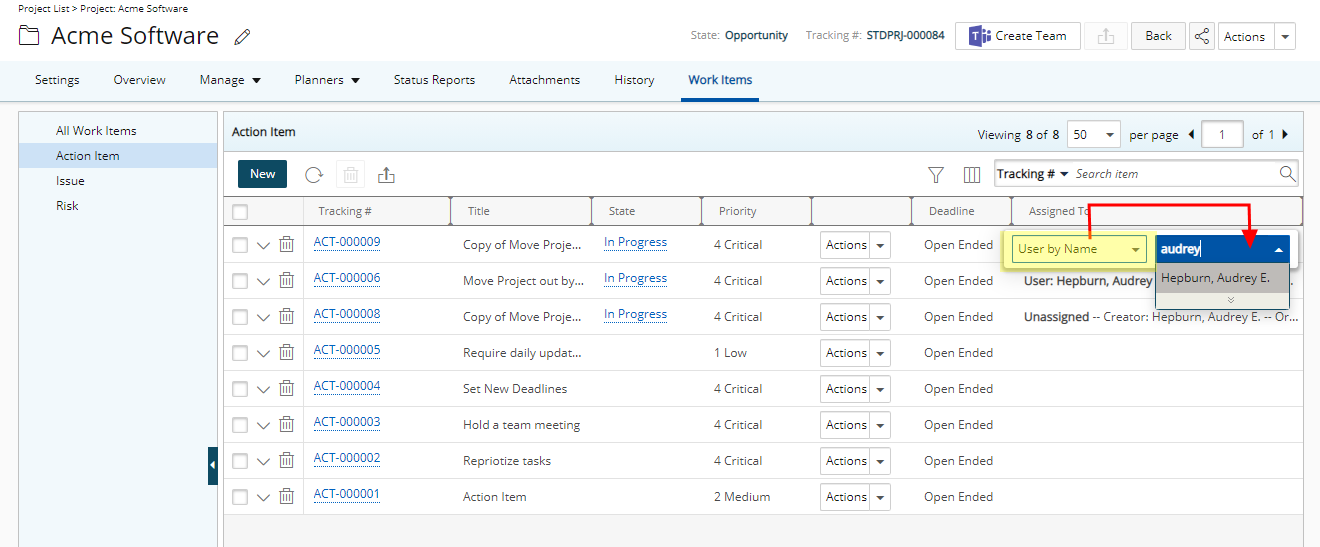Open the ACT-000003 tracking link
The image size is (1320, 547).
tap(346, 422)
